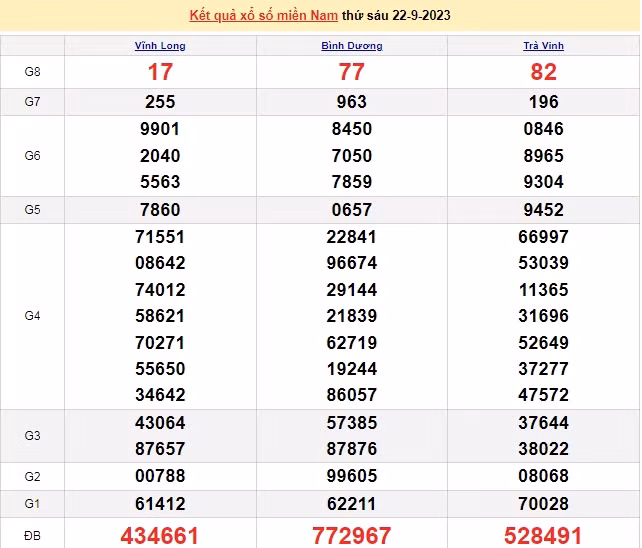Click the G4 number 22841

click(352, 237)
